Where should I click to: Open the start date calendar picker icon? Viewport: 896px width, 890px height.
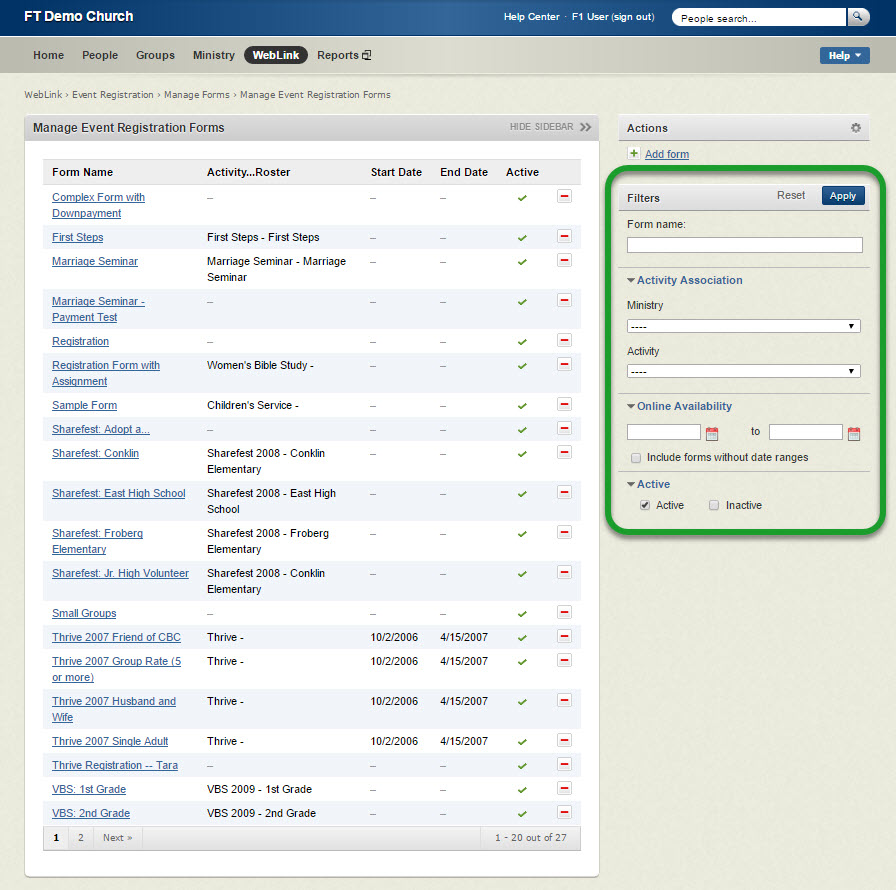coord(712,433)
